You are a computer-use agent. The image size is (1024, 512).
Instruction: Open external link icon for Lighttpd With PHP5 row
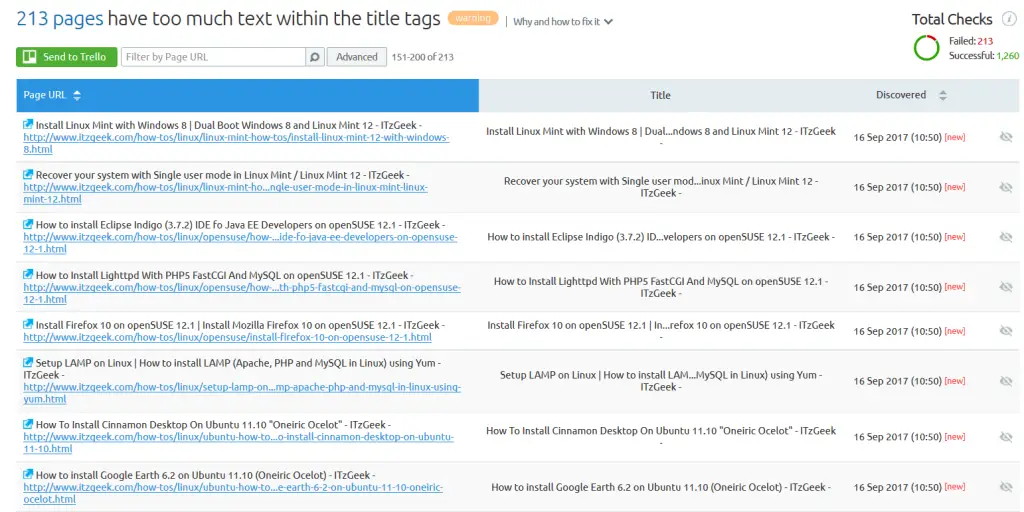pyautogui.click(x=28, y=275)
